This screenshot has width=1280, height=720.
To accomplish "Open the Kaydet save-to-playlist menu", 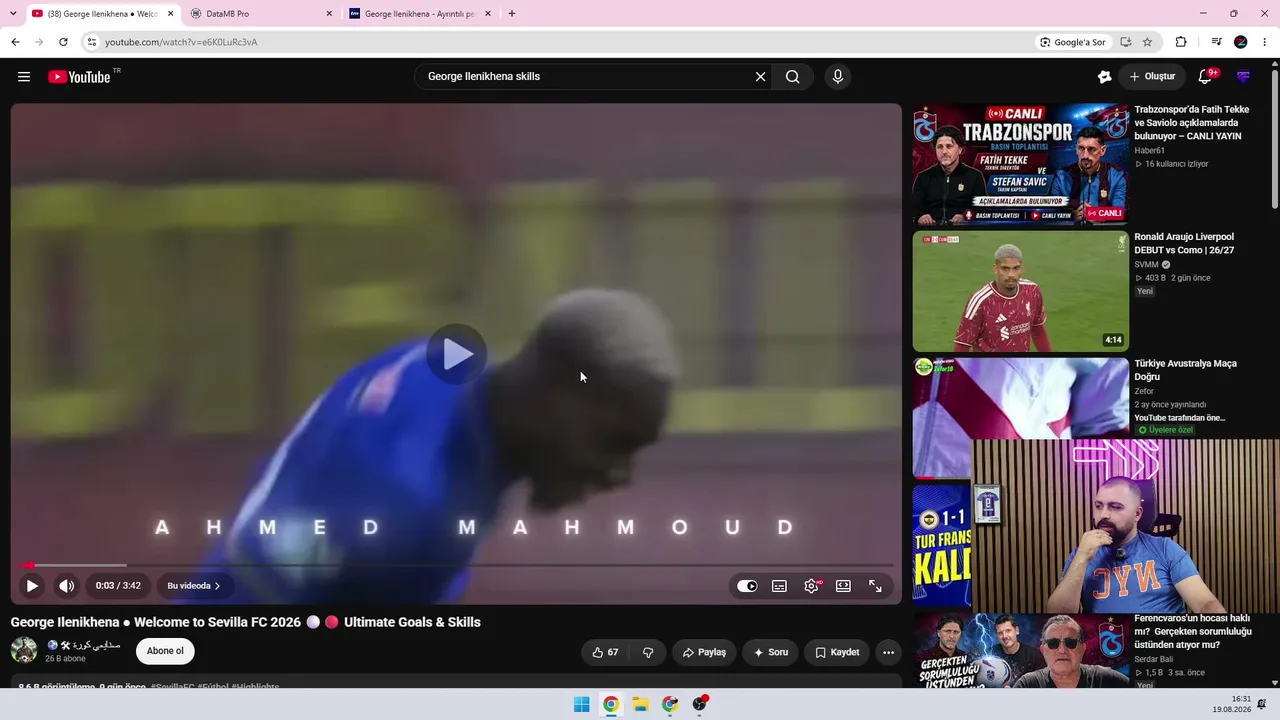I will click(837, 652).
